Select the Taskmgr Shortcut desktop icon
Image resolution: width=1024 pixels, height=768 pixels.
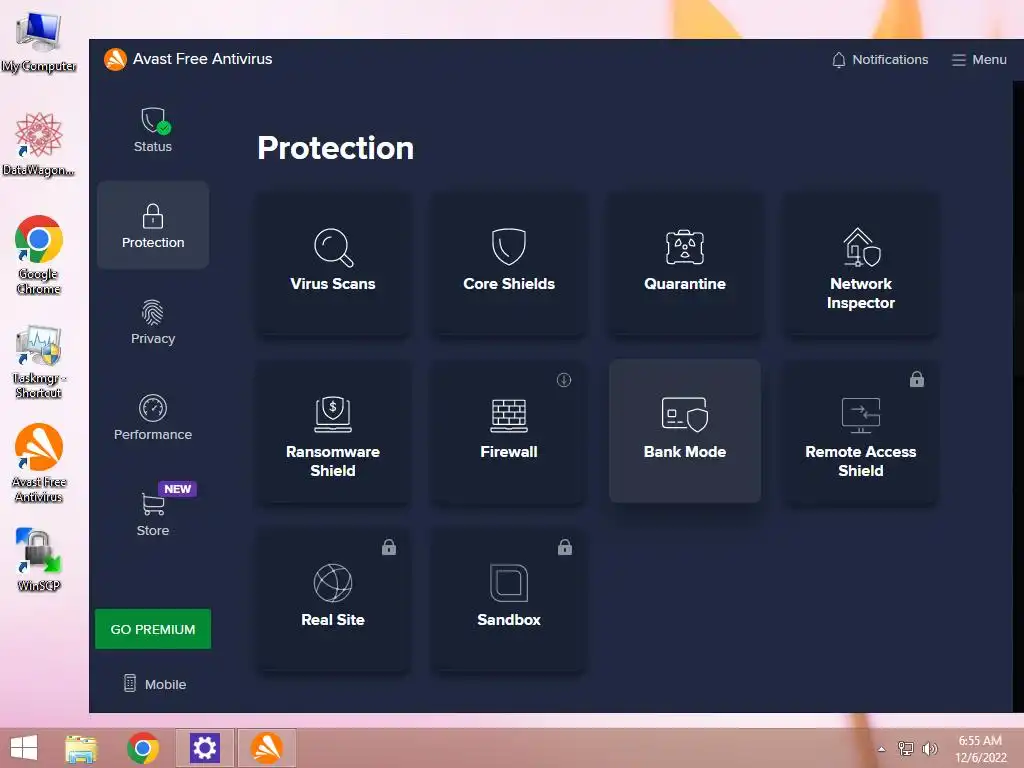39,362
